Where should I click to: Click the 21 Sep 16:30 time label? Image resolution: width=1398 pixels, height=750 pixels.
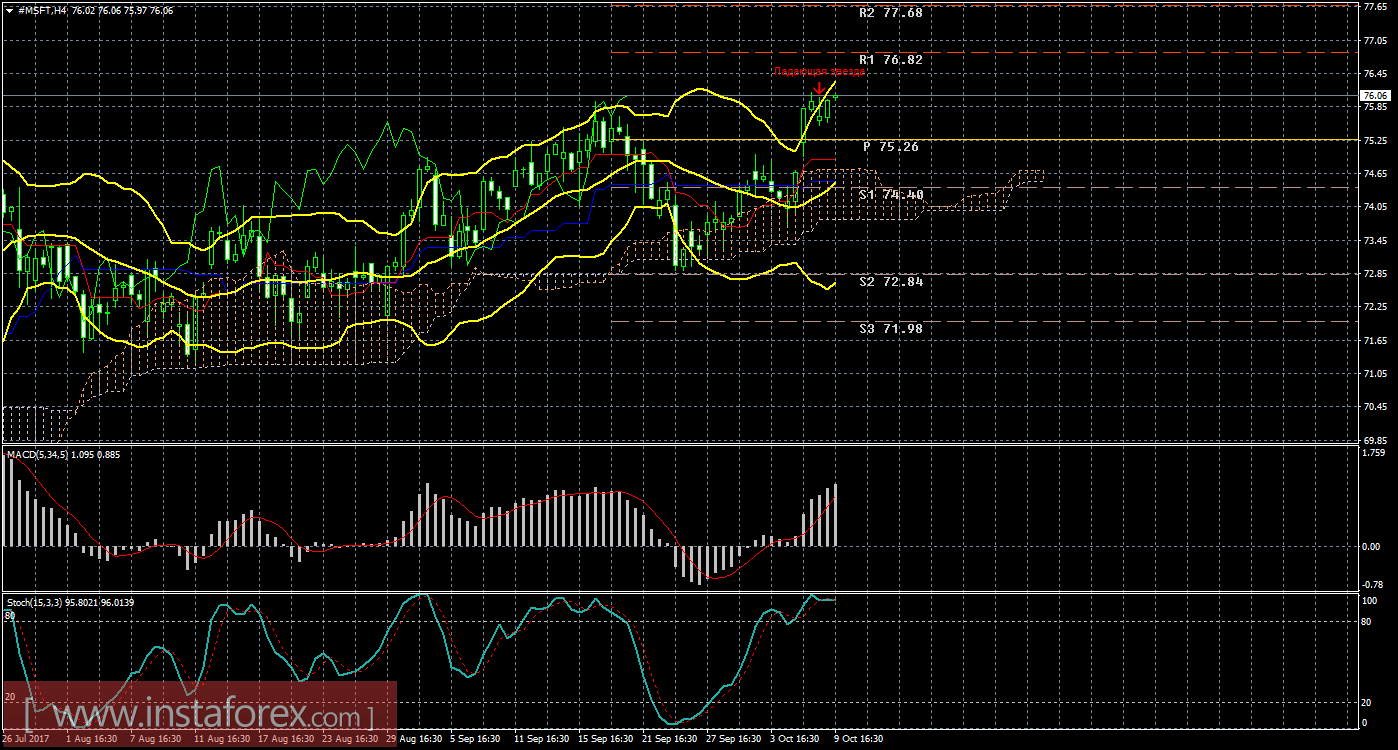(667, 739)
